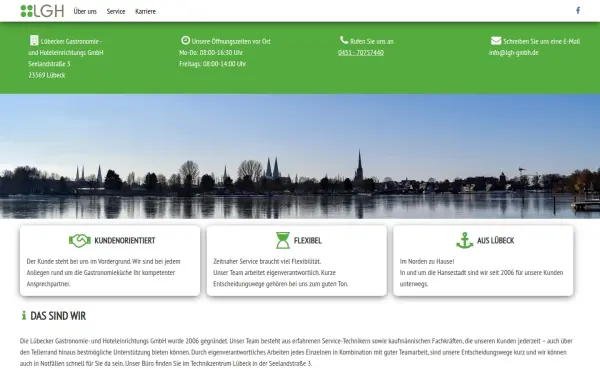The width and height of the screenshot is (600, 375).
Task: Click text Freitags: 08:00-14:00 Uhr
Action: [x=213, y=64]
